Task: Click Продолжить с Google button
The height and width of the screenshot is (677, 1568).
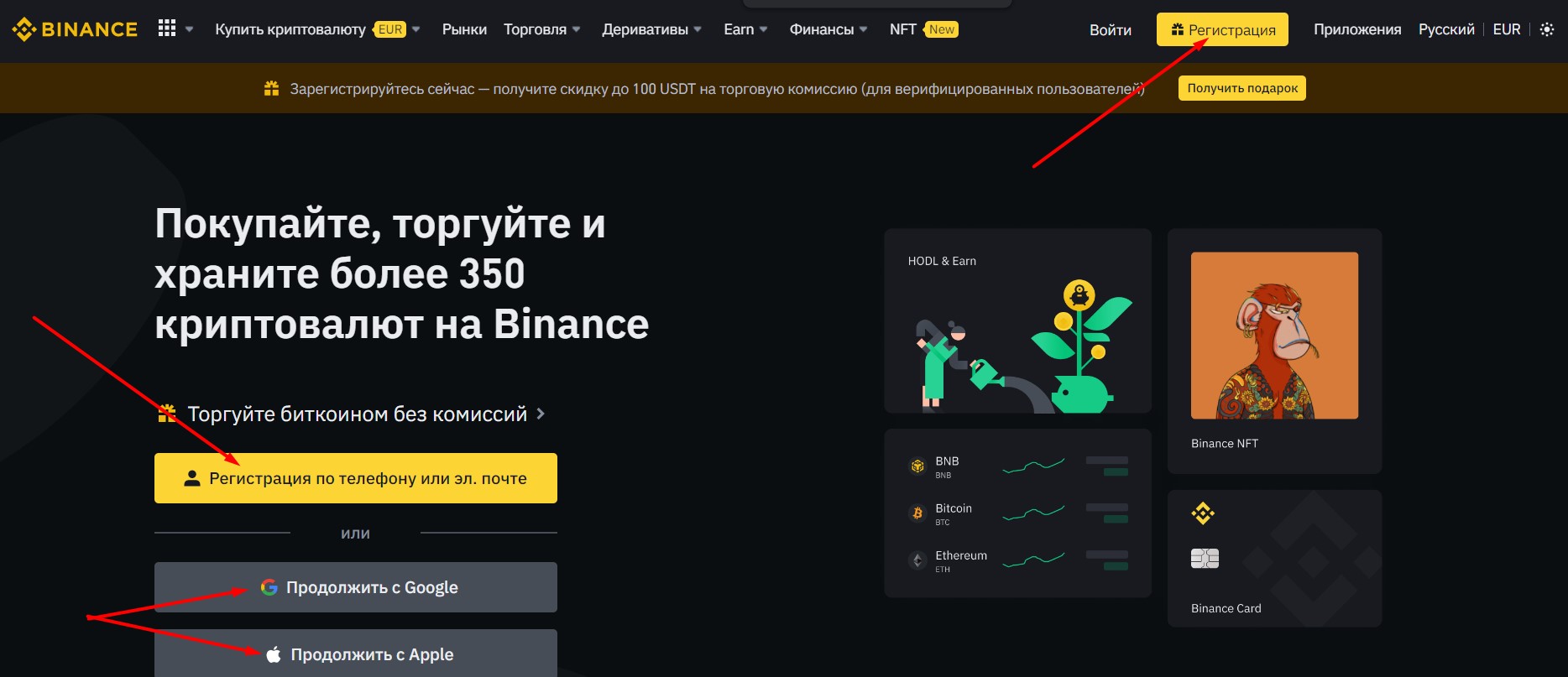Action: click(x=356, y=587)
